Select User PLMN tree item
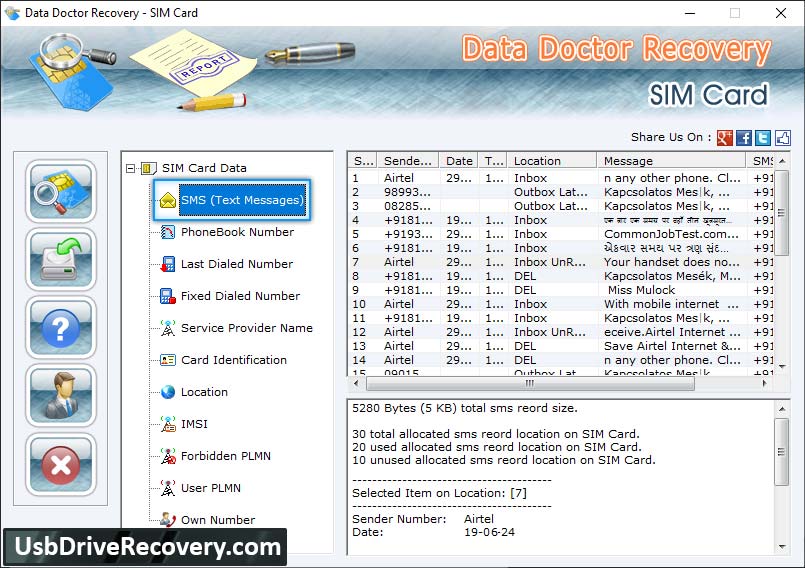805x568 pixels. point(210,488)
